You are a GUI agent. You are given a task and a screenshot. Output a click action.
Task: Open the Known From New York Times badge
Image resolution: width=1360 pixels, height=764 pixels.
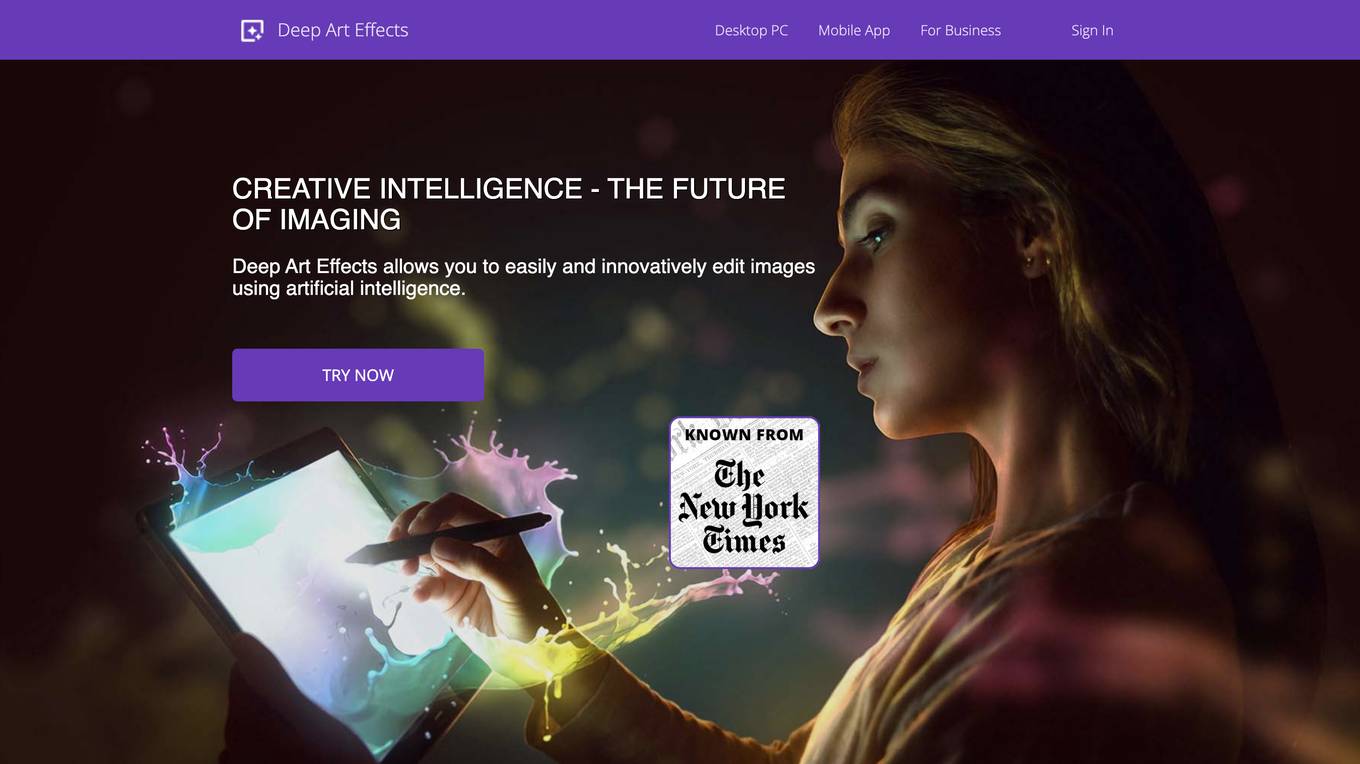(x=744, y=493)
